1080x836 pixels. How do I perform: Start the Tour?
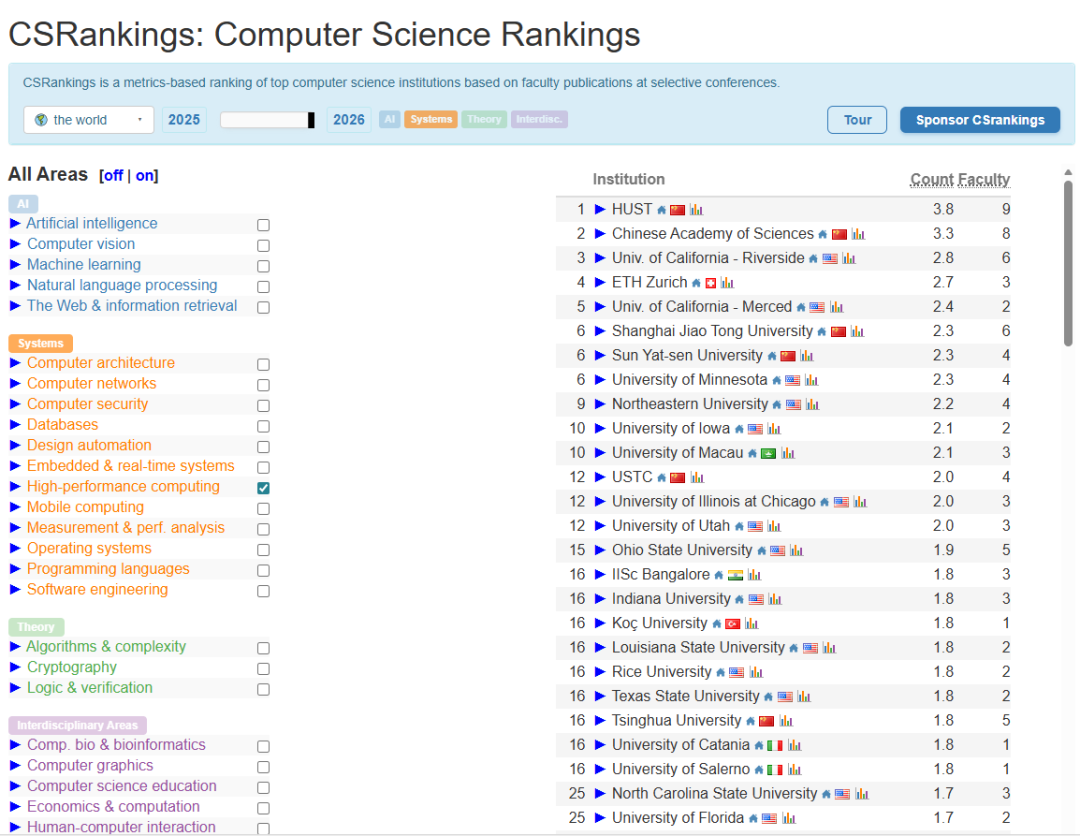click(x=858, y=120)
